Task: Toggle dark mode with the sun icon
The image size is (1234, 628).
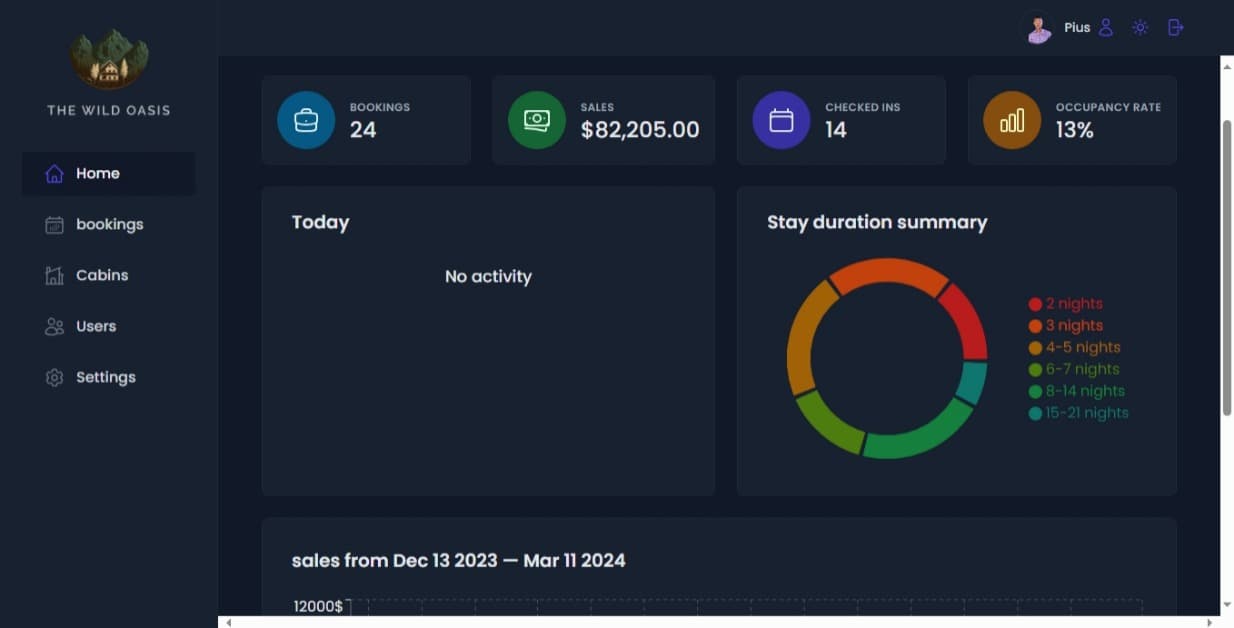Action: (x=1140, y=28)
